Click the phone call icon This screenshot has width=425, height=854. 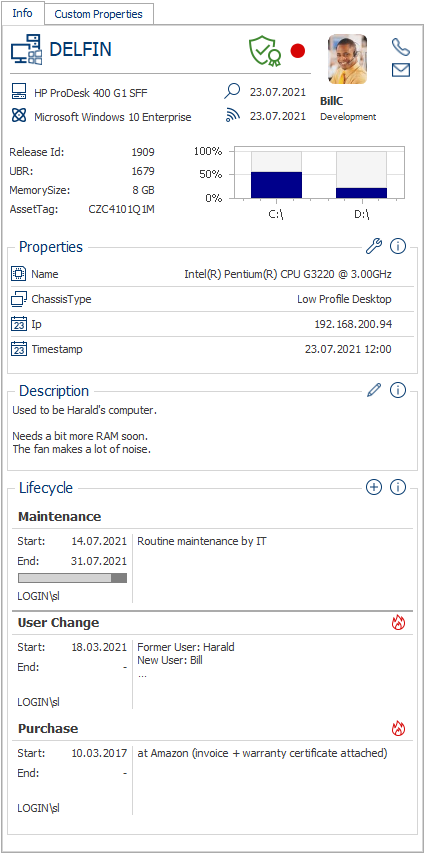point(400,47)
